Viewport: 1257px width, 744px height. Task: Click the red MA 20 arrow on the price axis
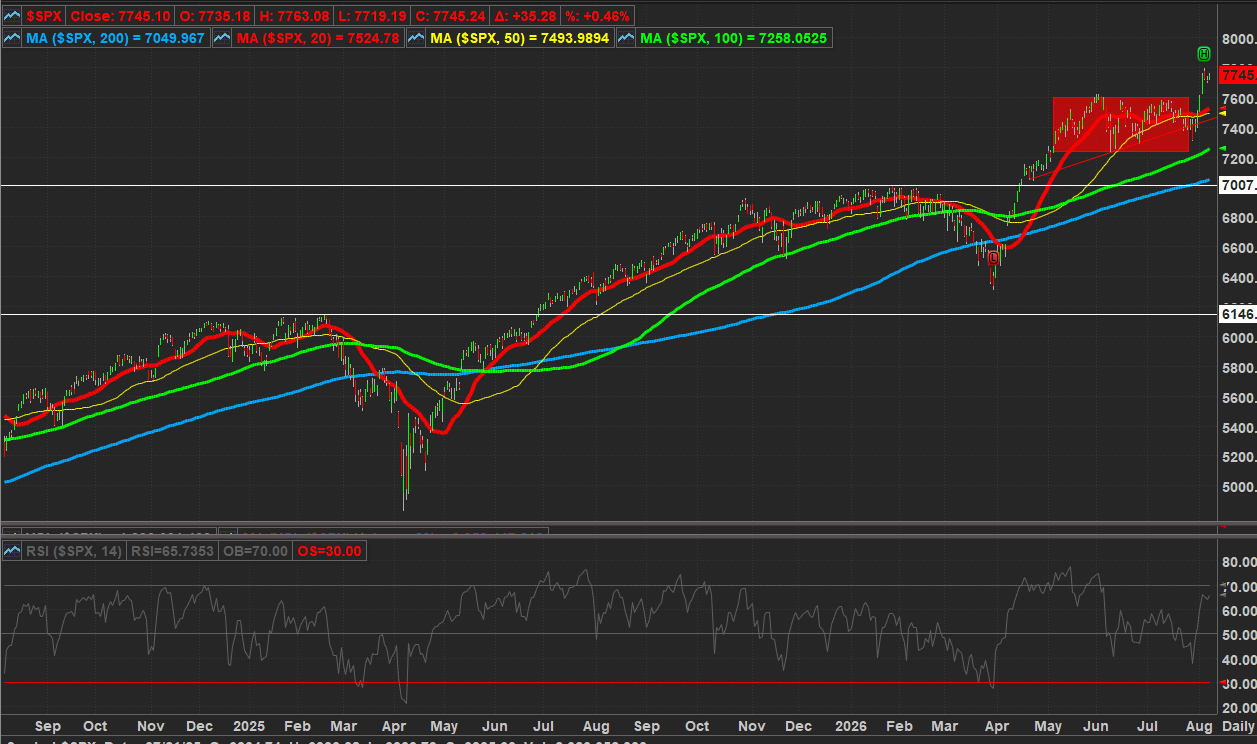tap(1223, 107)
